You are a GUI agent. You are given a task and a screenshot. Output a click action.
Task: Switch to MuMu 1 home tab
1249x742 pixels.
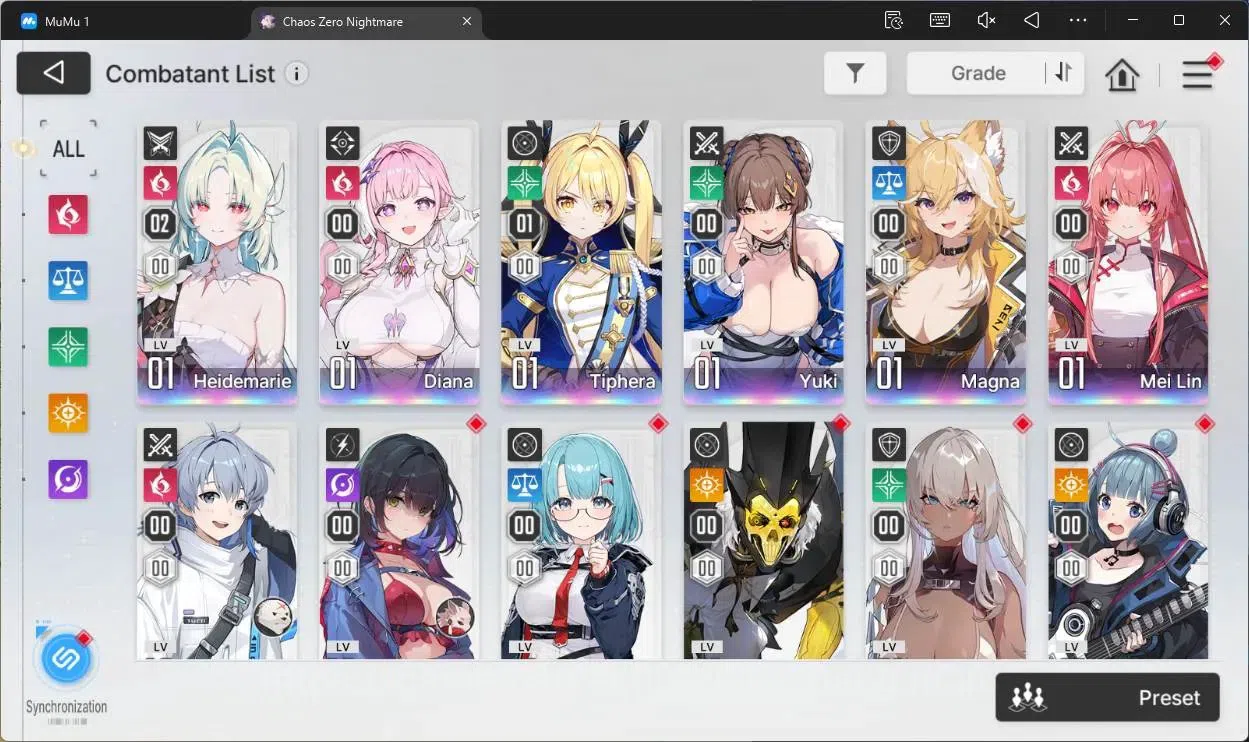68,21
